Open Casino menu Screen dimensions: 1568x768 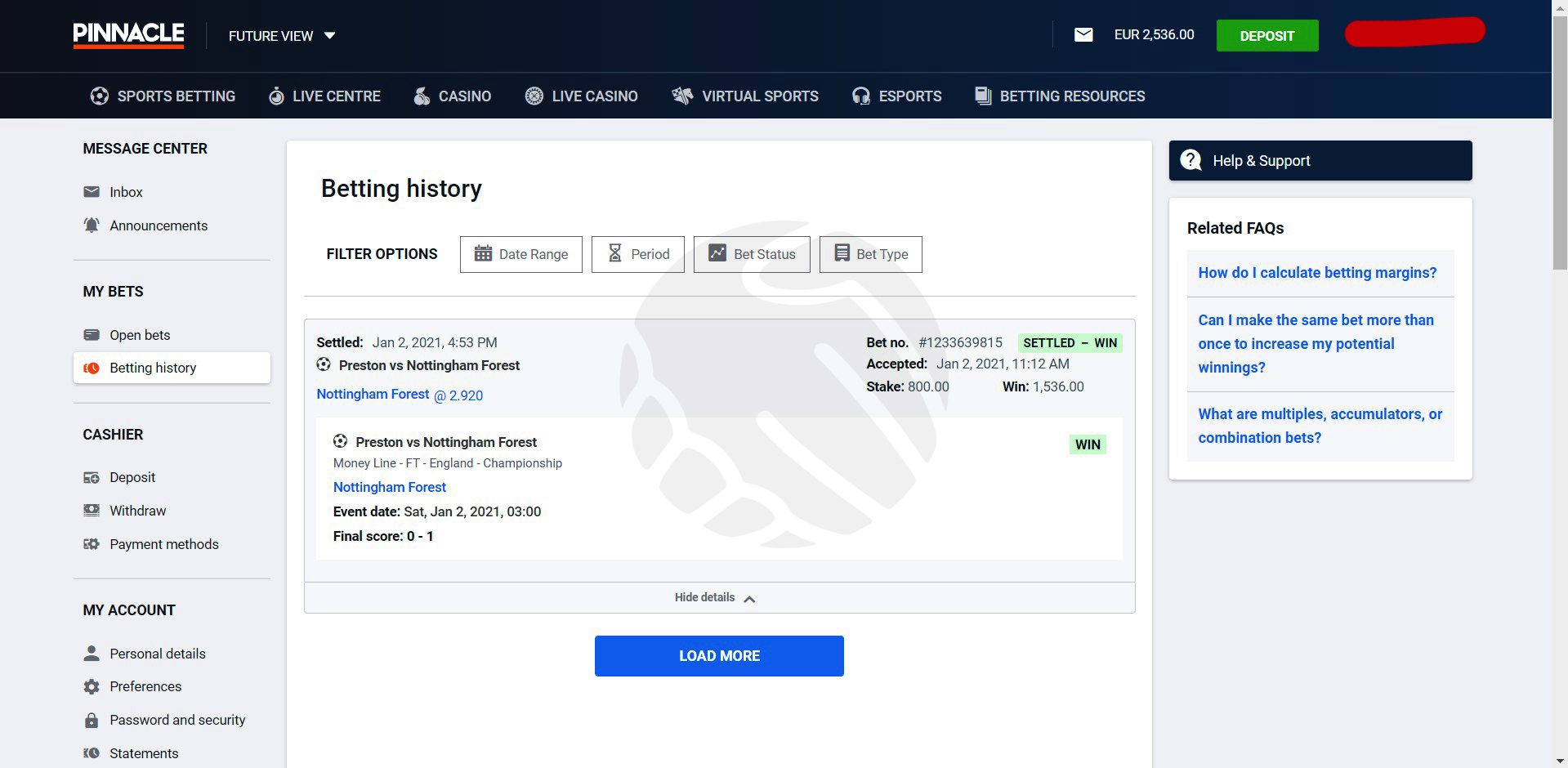(x=452, y=96)
